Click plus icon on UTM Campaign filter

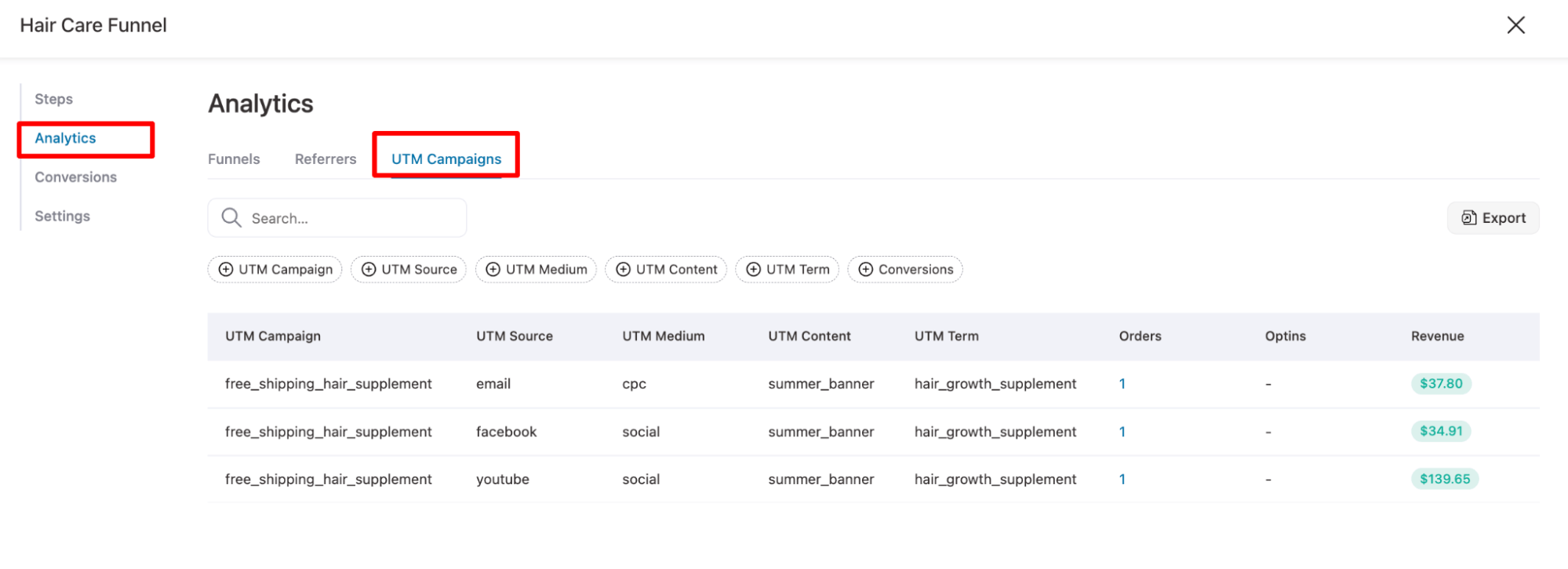tap(226, 269)
